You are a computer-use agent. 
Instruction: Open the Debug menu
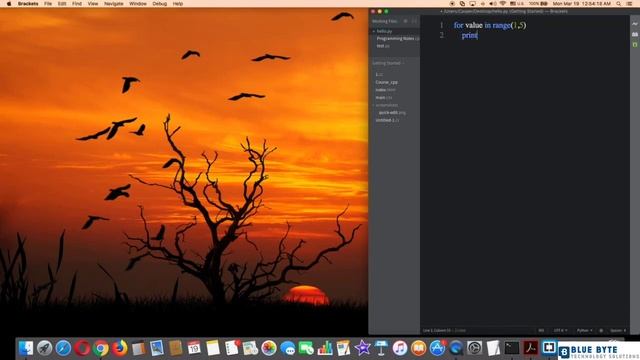pyautogui.click(x=160, y=4)
